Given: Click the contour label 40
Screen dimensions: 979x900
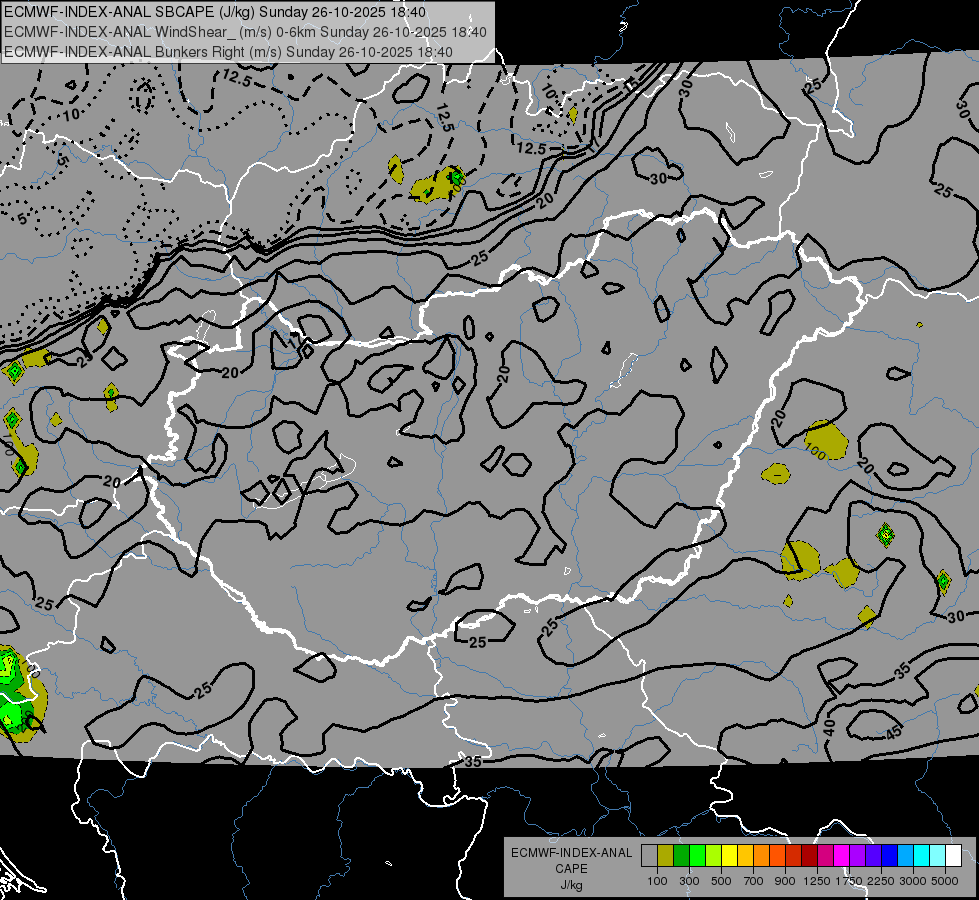Looking at the screenshot, I should (829, 727).
